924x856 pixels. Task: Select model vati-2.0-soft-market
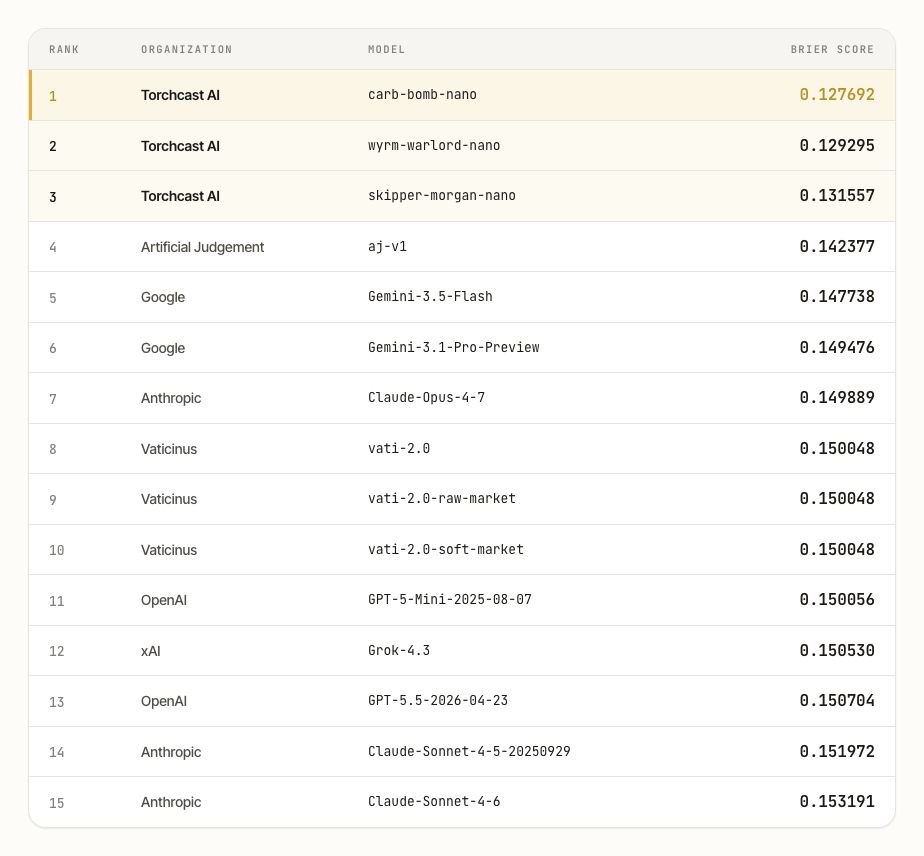pos(446,550)
